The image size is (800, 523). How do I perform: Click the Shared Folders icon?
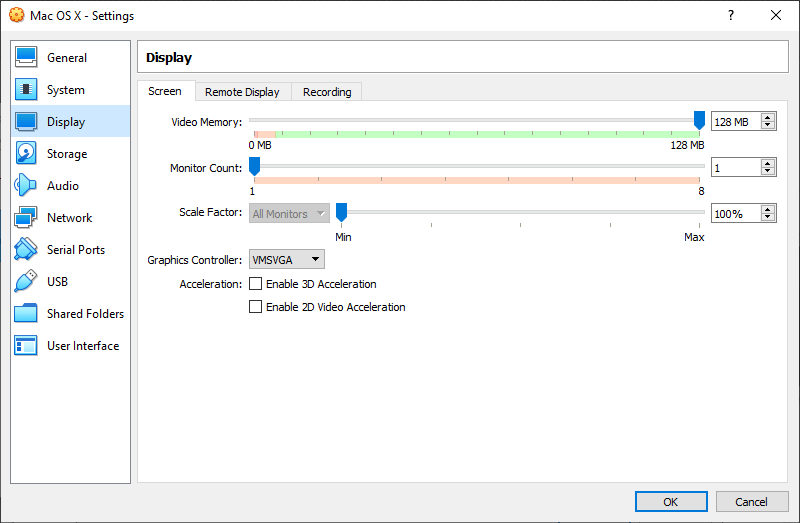point(27,314)
